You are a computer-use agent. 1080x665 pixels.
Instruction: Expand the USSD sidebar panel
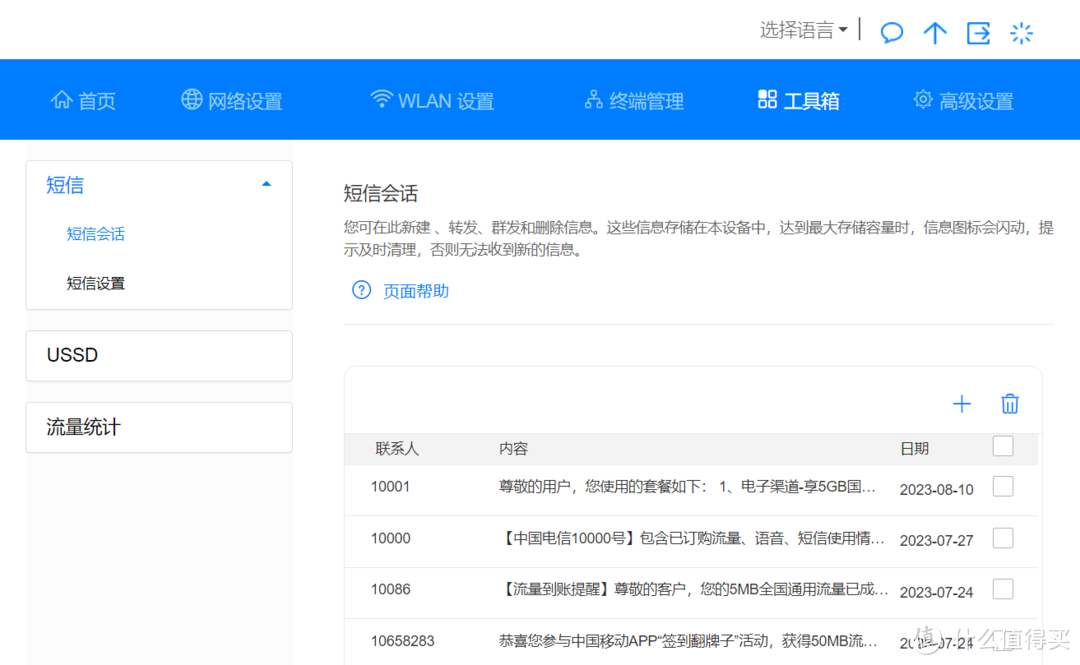(x=159, y=356)
